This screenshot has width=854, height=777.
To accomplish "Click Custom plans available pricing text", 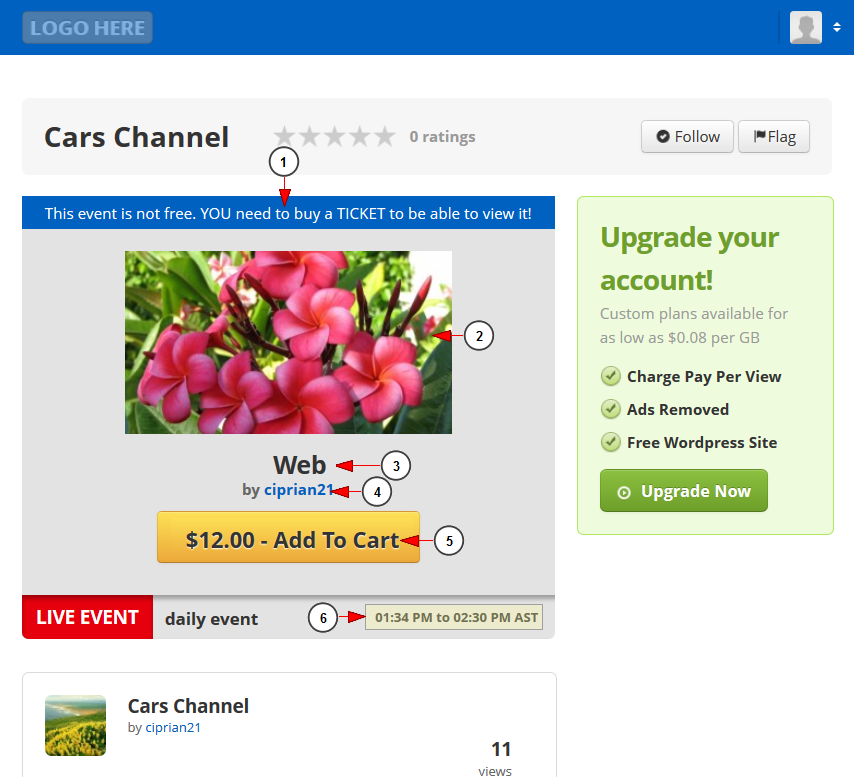I will coord(694,326).
